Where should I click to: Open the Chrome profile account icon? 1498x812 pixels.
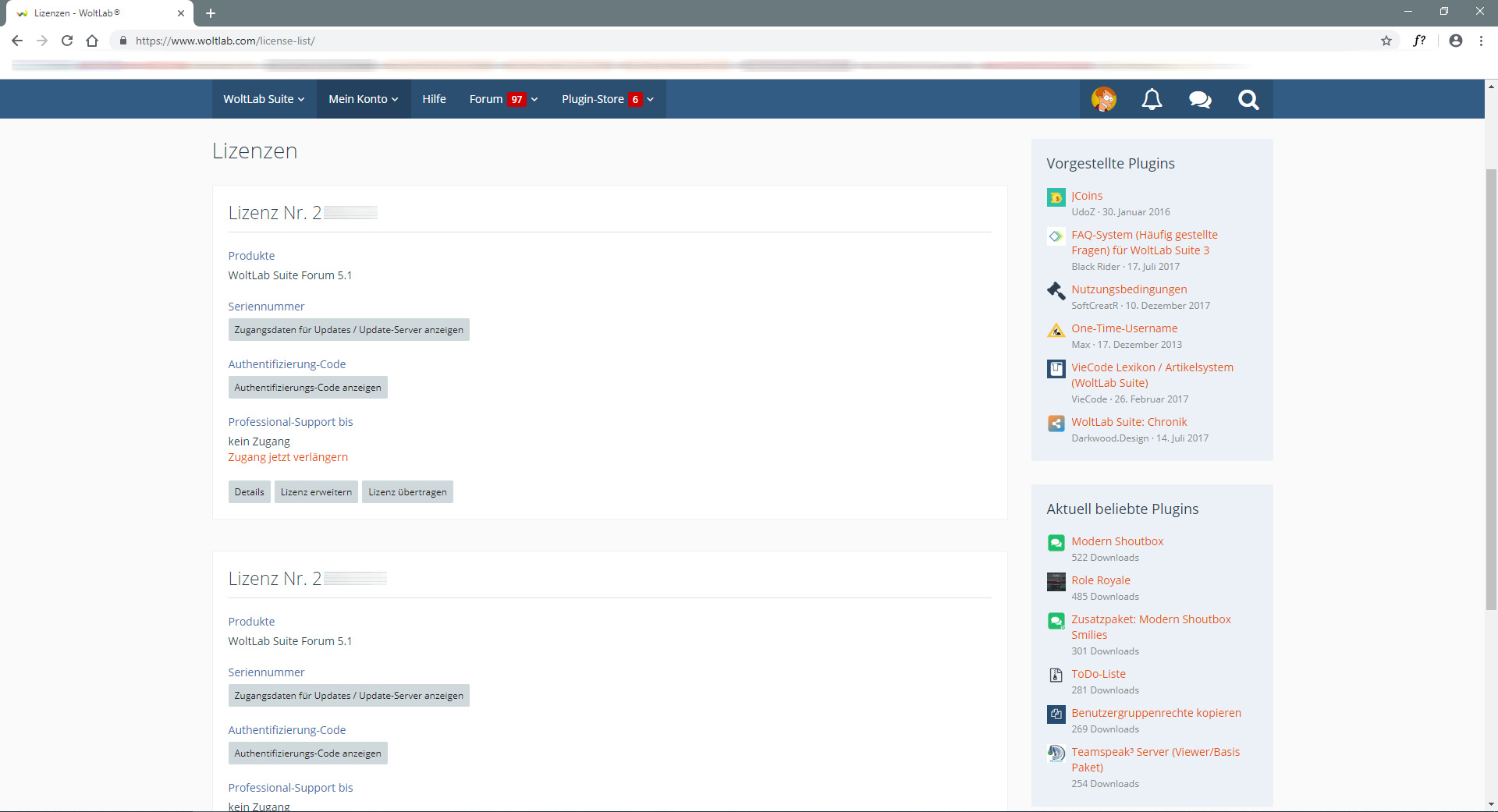[x=1455, y=41]
